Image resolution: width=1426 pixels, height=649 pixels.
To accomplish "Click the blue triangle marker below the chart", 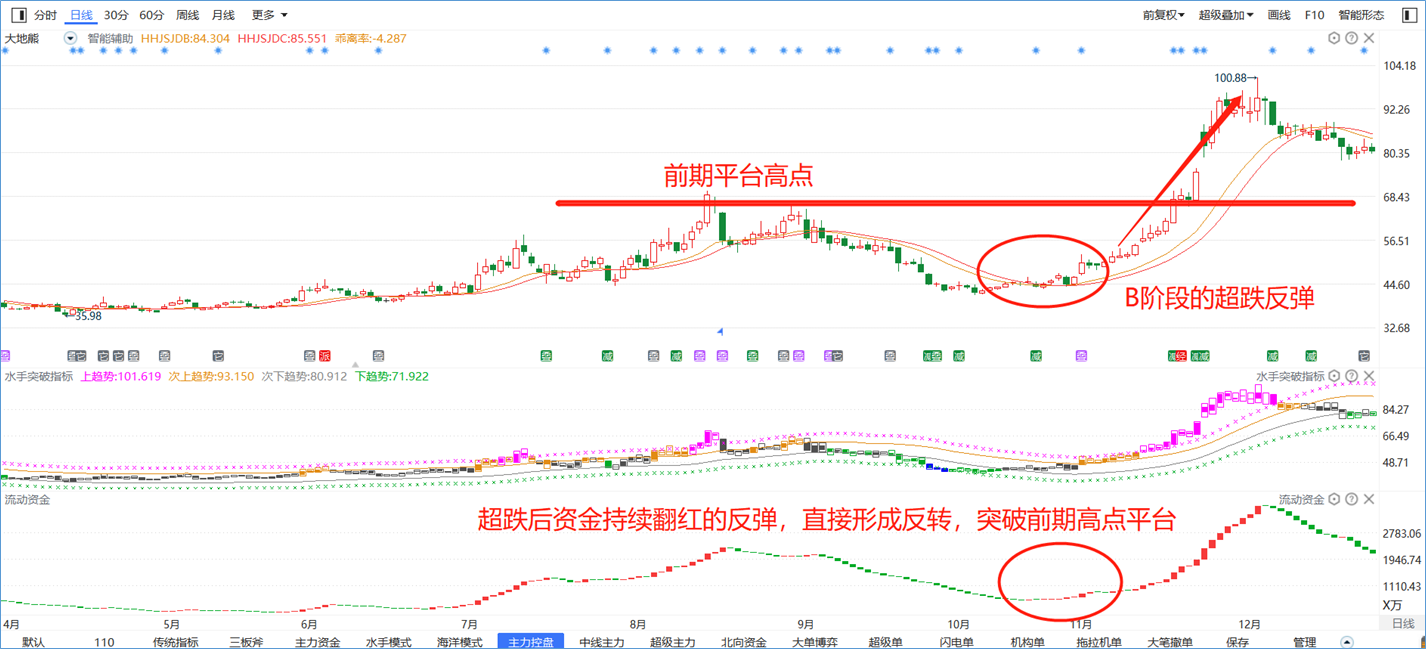I will click(720, 331).
